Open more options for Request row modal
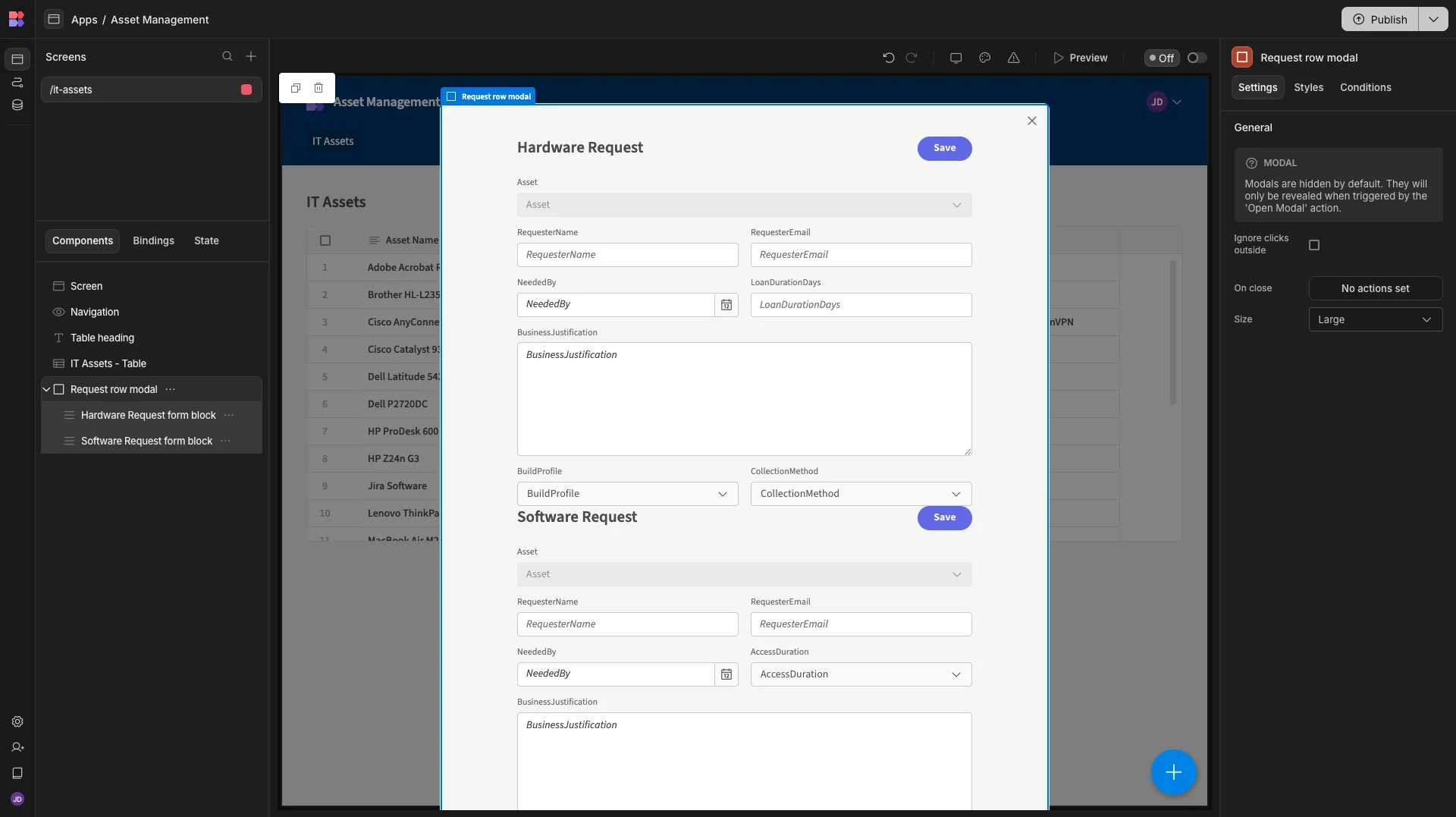Image resolution: width=1456 pixels, height=817 pixels. 171,389
